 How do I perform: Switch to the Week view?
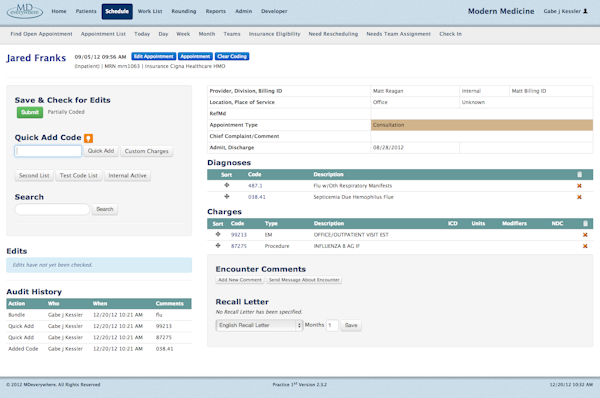[x=183, y=34]
